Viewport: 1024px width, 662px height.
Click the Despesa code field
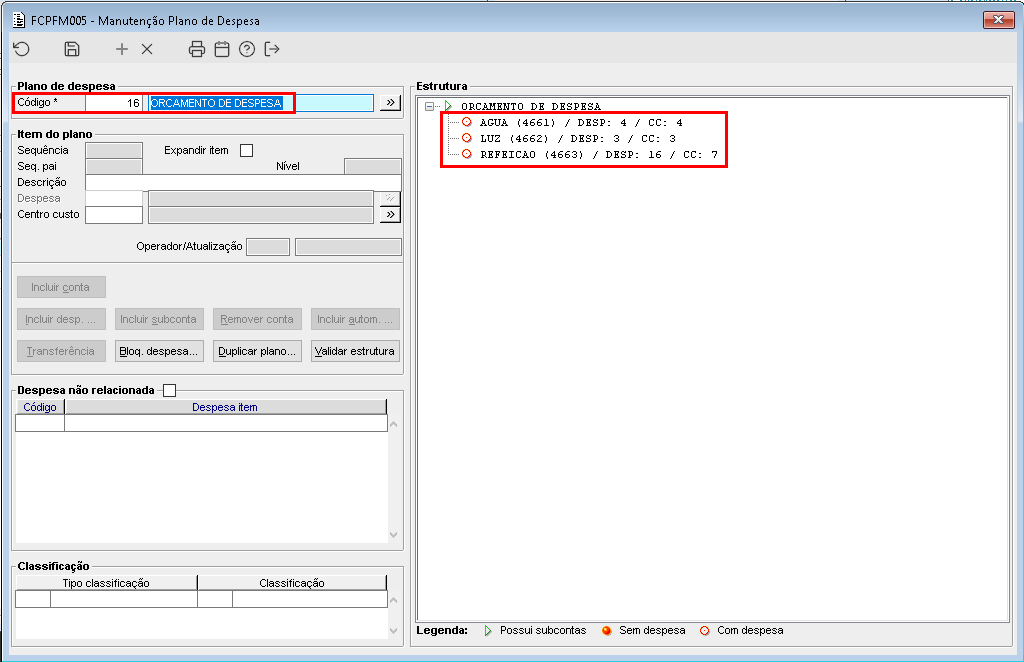tap(114, 198)
